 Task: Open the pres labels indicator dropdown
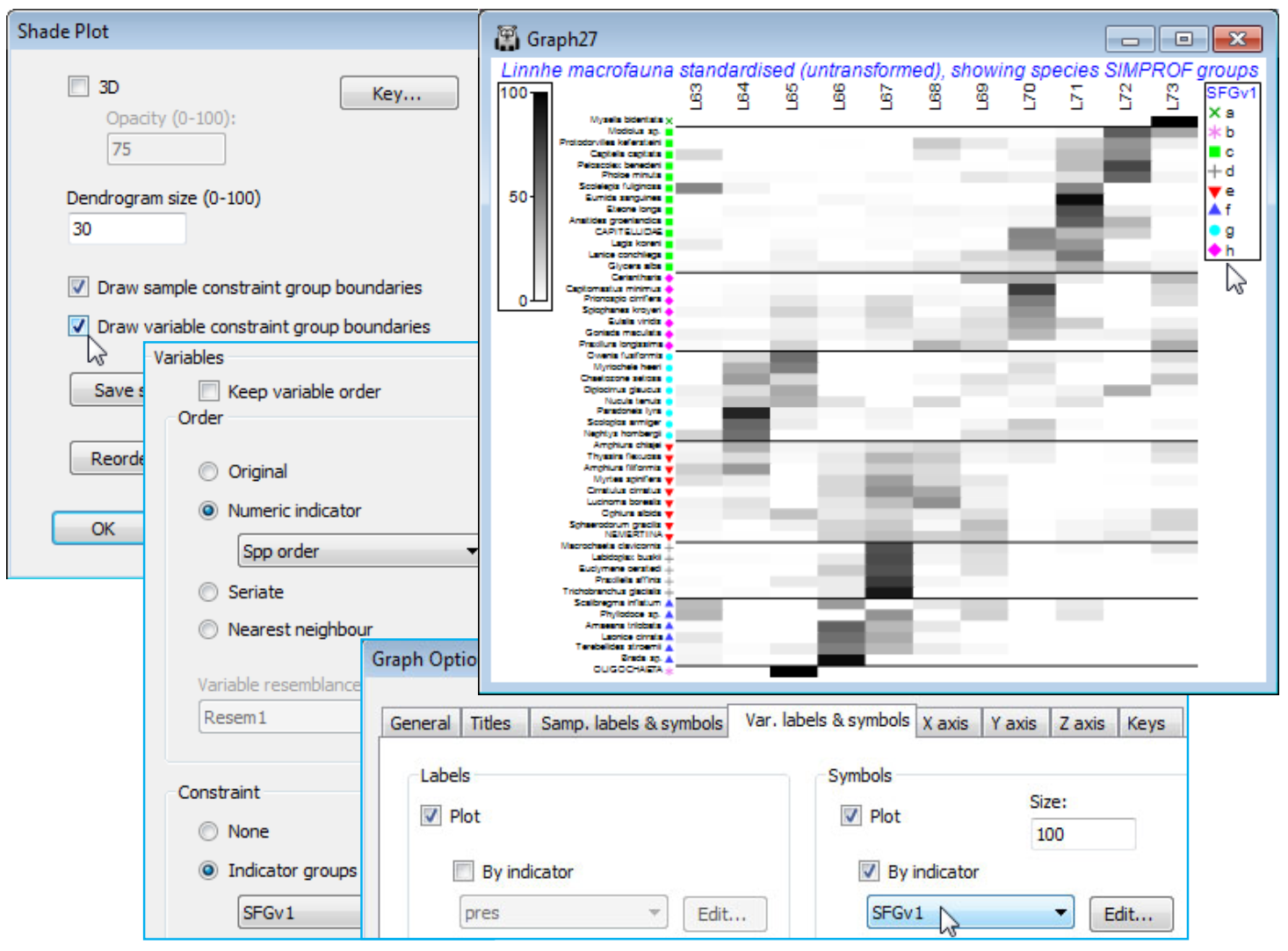point(563,913)
